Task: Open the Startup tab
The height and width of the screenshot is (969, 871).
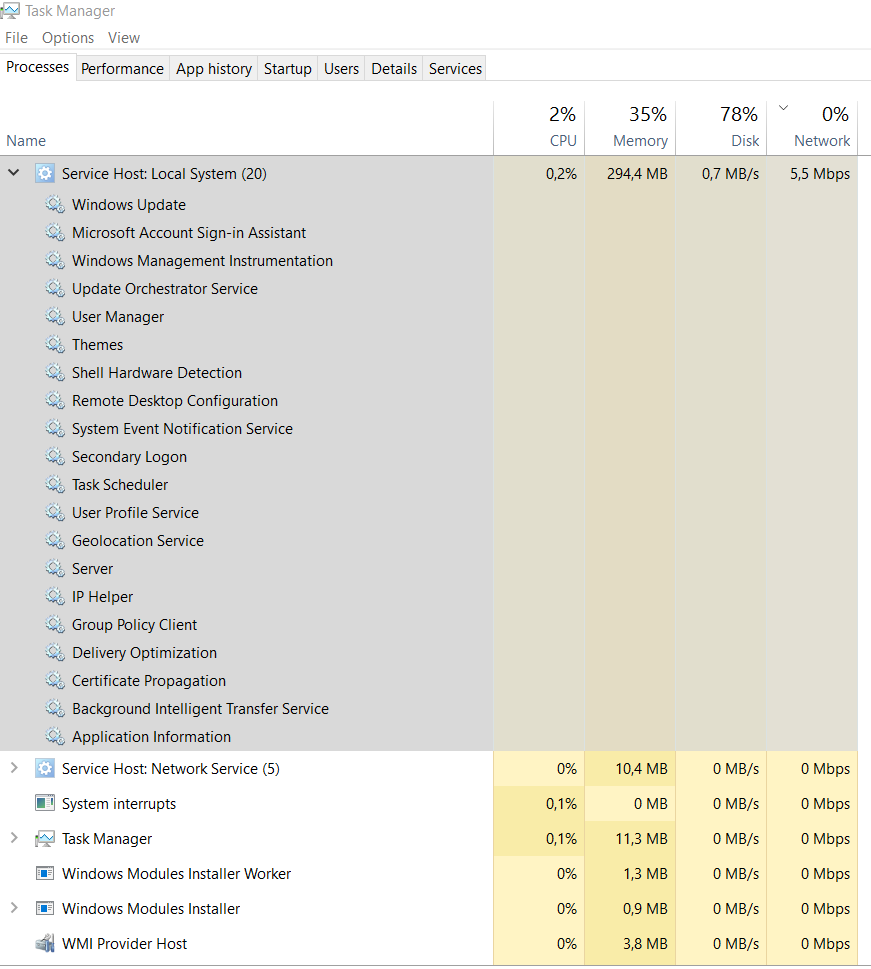Action: click(287, 69)
